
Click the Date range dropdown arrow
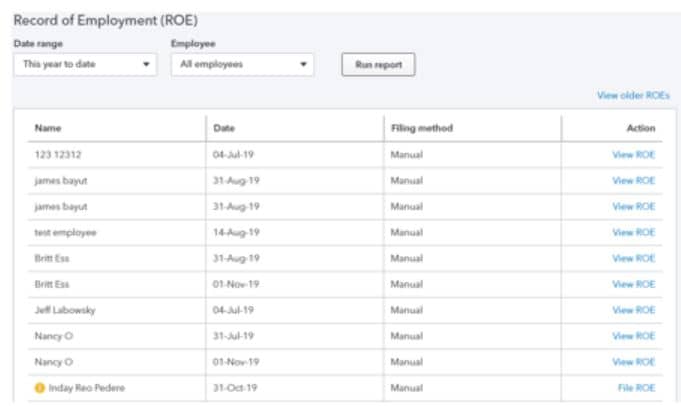click(x=146, y=64)
